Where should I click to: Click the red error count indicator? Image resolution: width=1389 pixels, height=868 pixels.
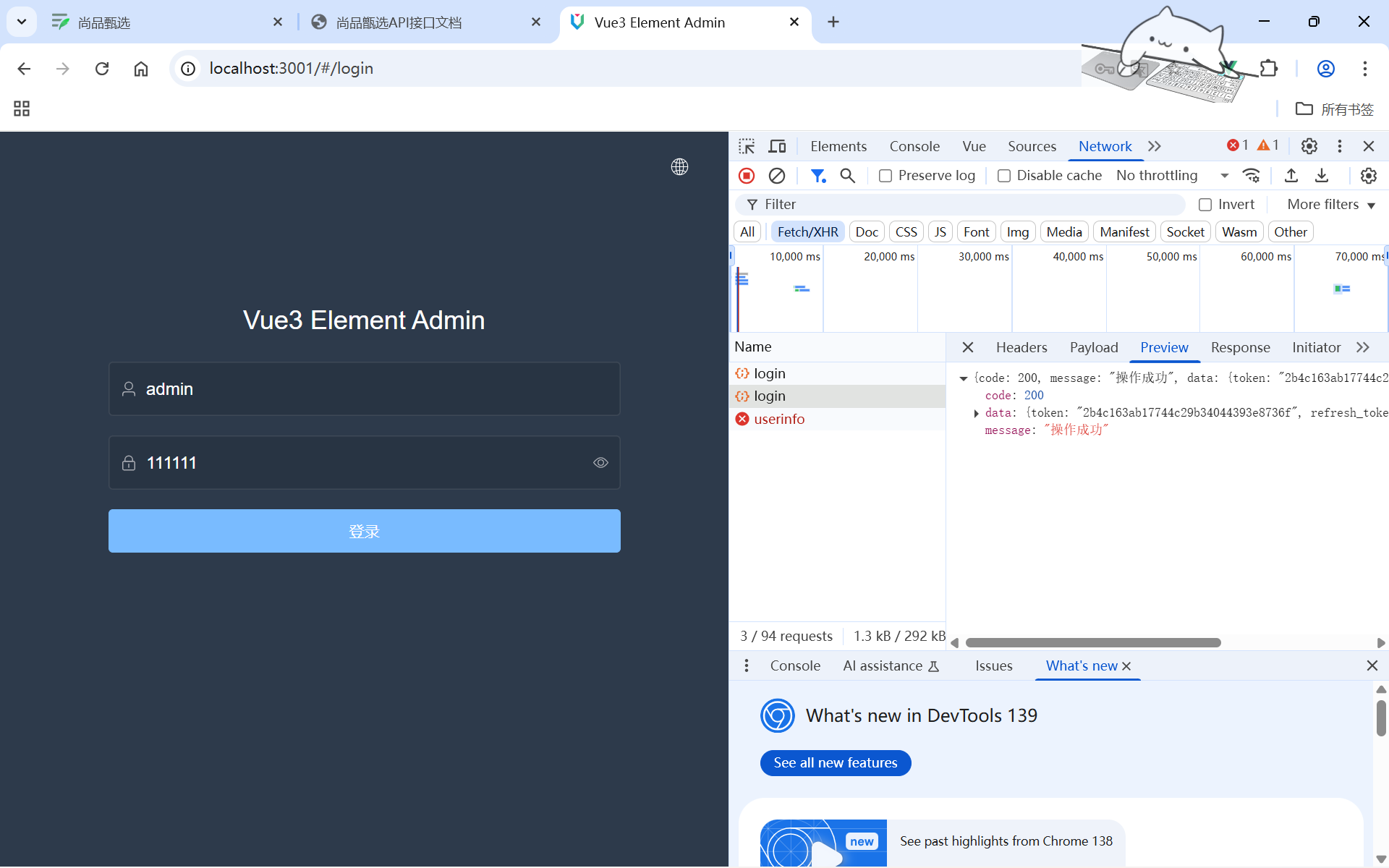click(1238, 145)
